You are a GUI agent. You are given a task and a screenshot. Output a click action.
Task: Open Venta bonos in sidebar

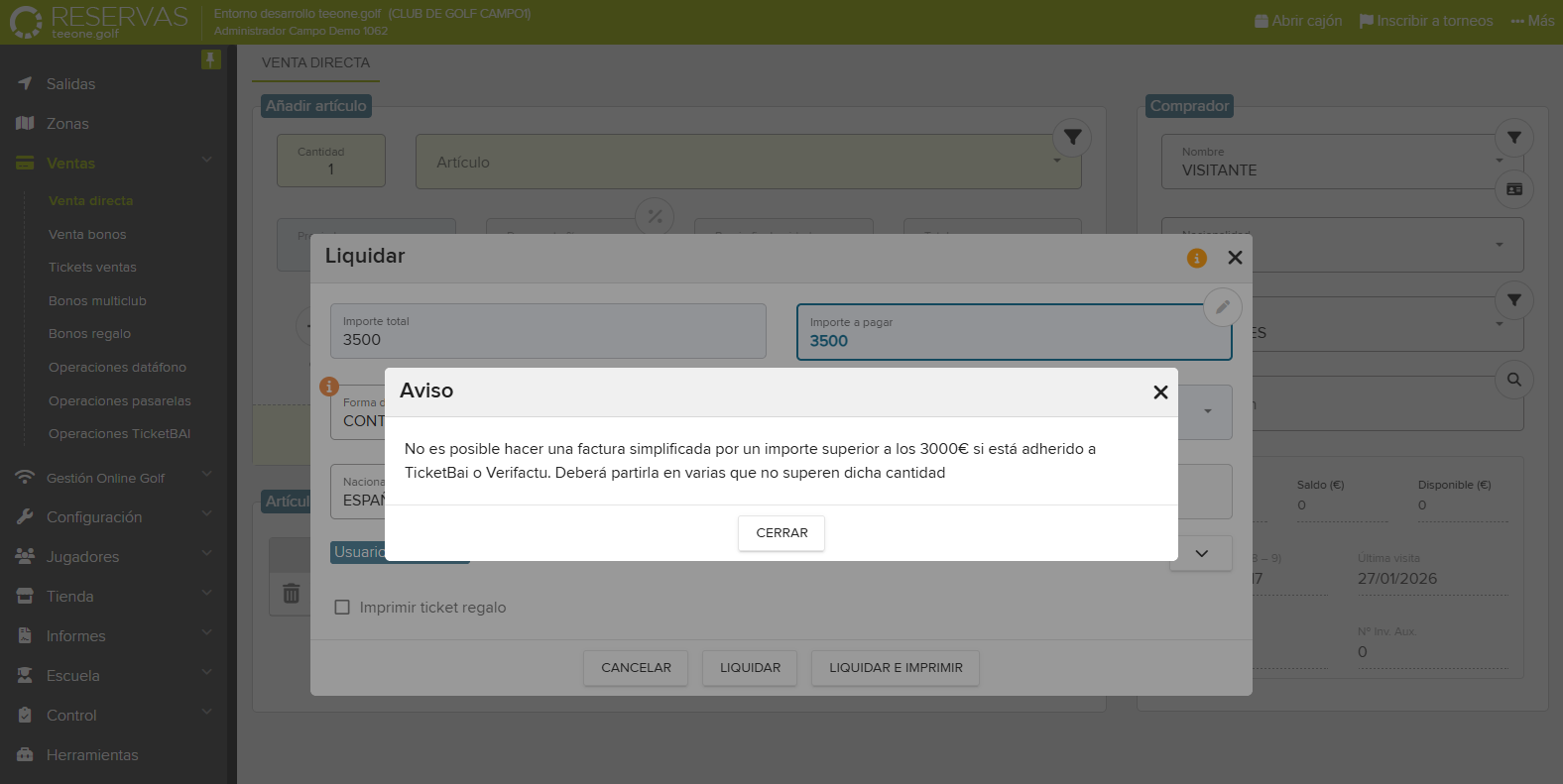tap(87, 235)
